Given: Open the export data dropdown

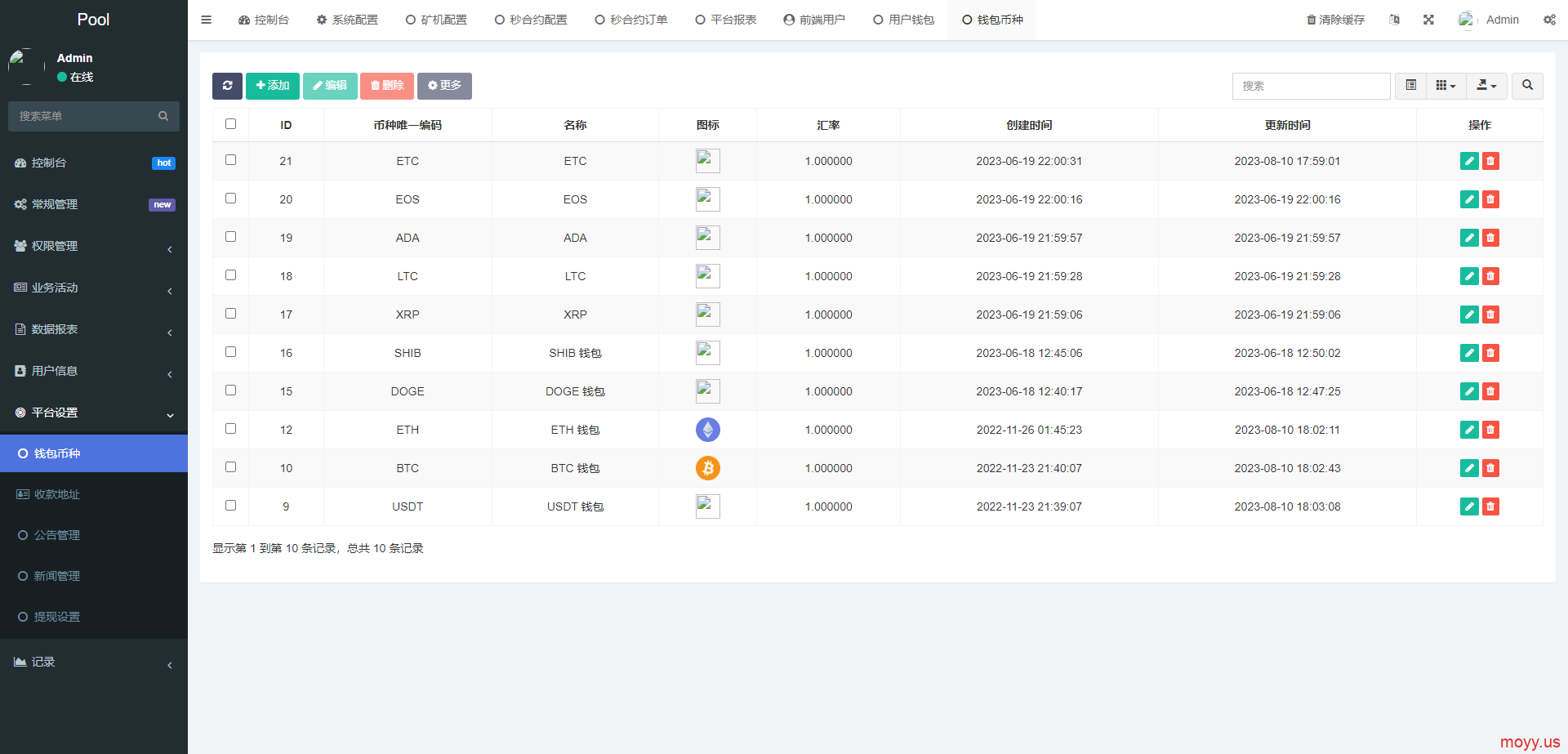Looking at the screenshot, I should (x=1486, y=86).
